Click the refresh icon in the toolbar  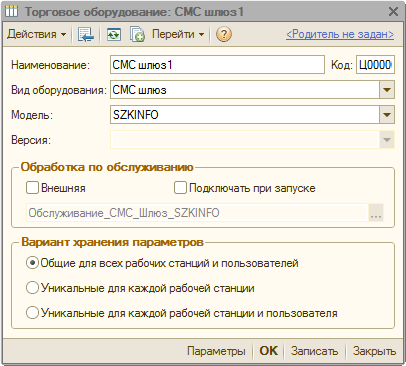(x=114, y=34)
